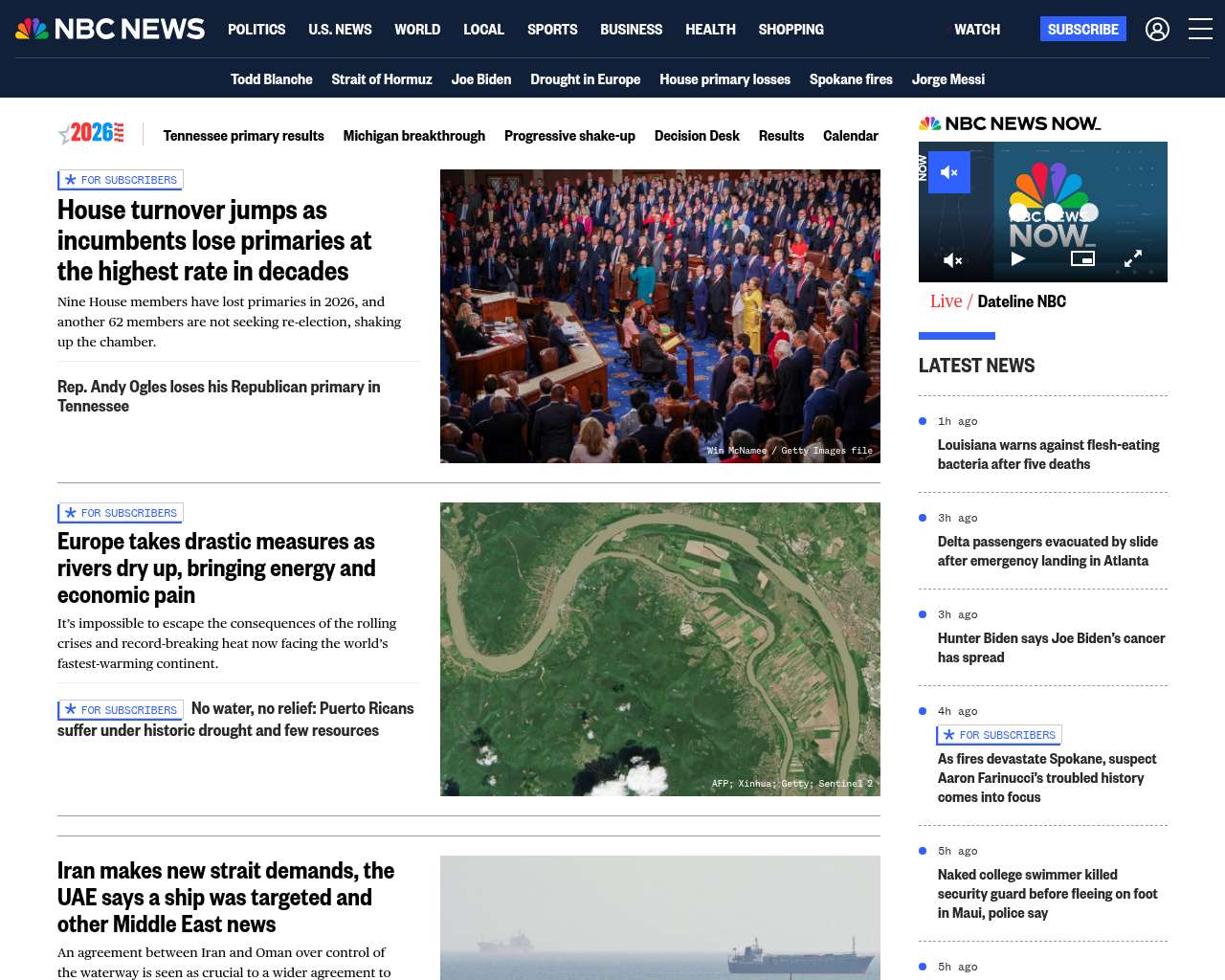View the House chamber photo

click(x=660, y=316)
